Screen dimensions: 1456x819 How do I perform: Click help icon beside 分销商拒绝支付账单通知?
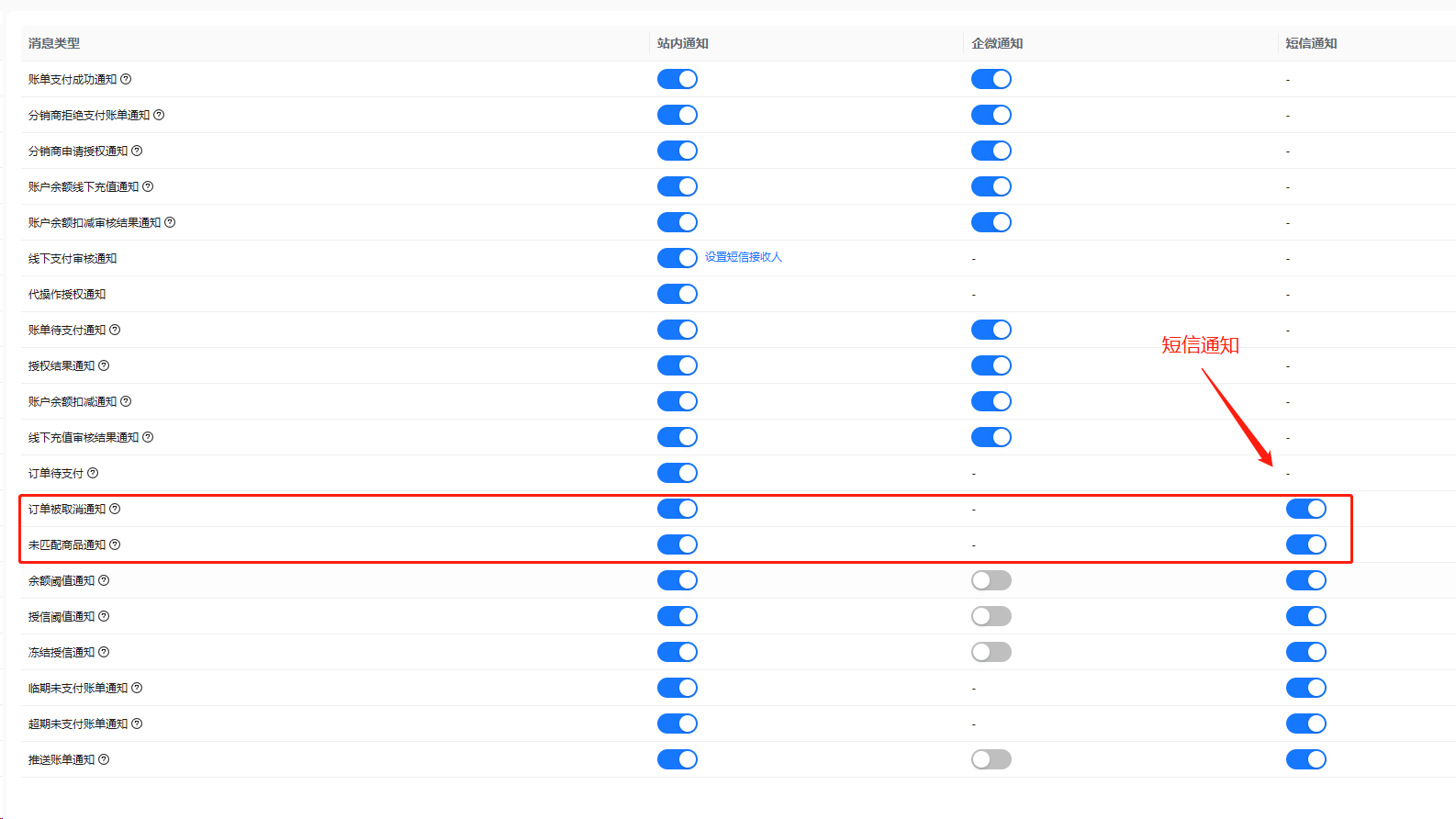tap(159, 115)
